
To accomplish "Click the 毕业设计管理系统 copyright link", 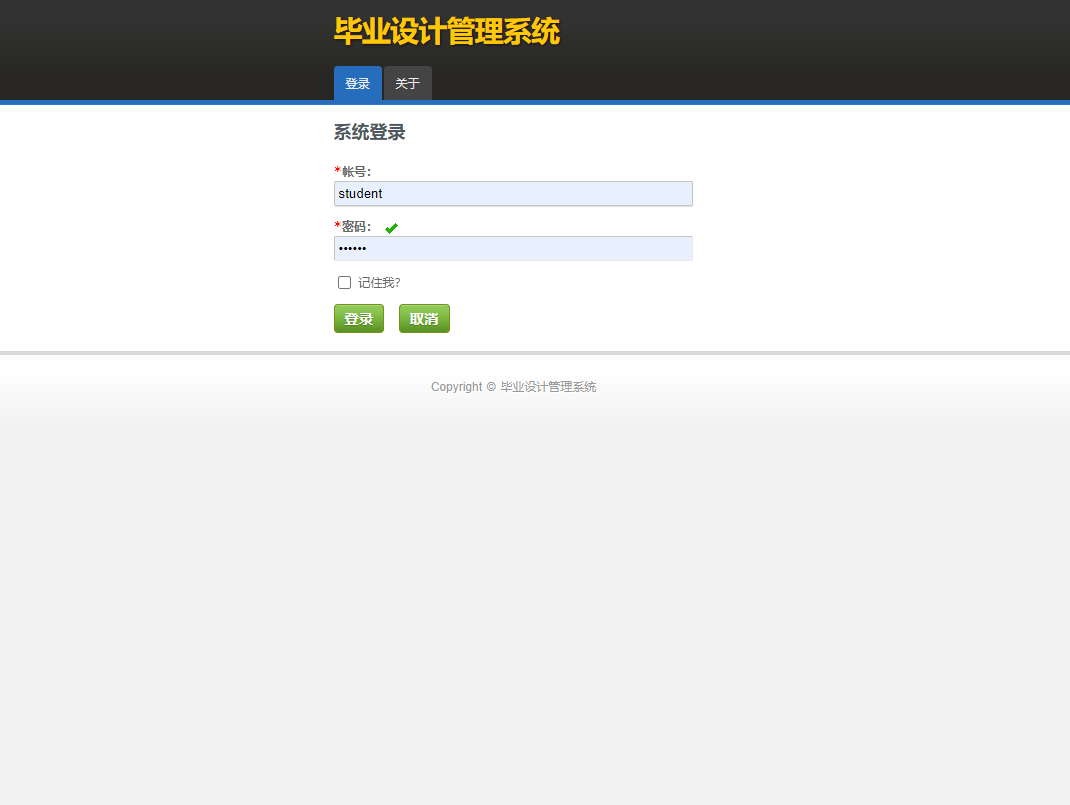I will (x=548, y=386).
